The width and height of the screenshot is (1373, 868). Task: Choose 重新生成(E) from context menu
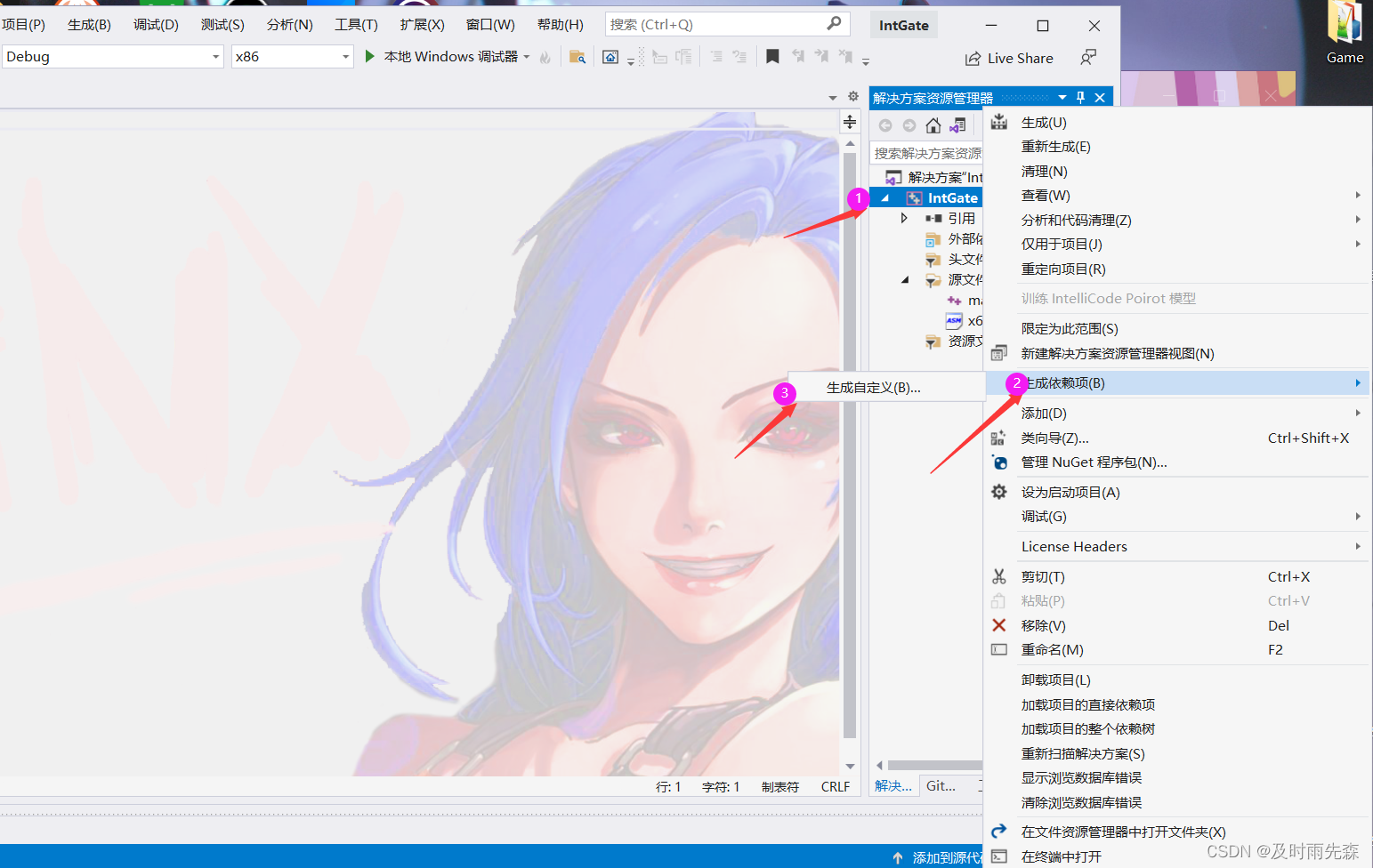1176,147
